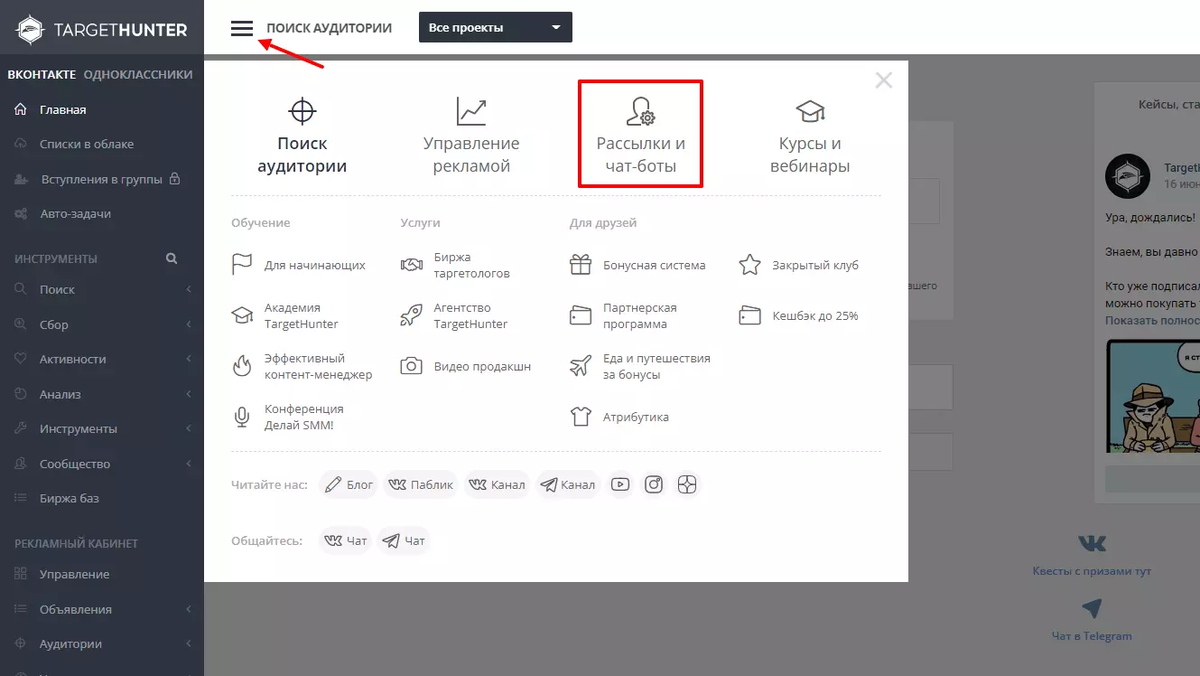Screen dimensions: 1200x676
Task: Click the Еда и путешествия airplane icon
Action: pyautogui.click(x=581, y=366)
